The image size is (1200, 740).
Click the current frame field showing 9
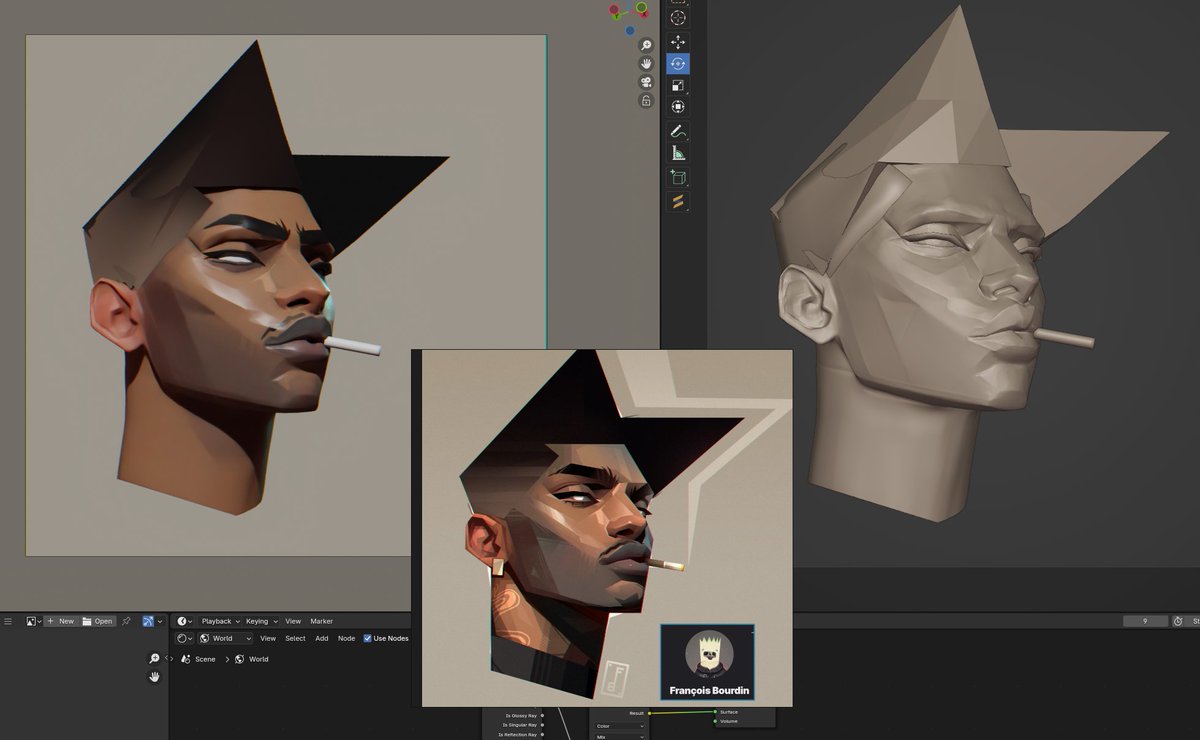tap(1145, 621)
